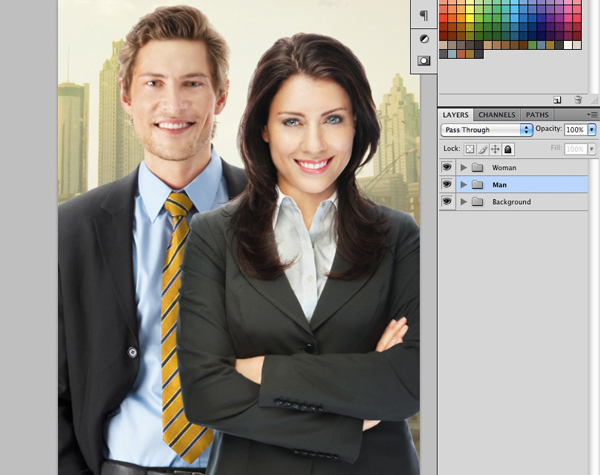This screenshot has width=600, height=475.
Task: Open the Opacity slider dropdown arrow
Action: [x=592, y=130]
